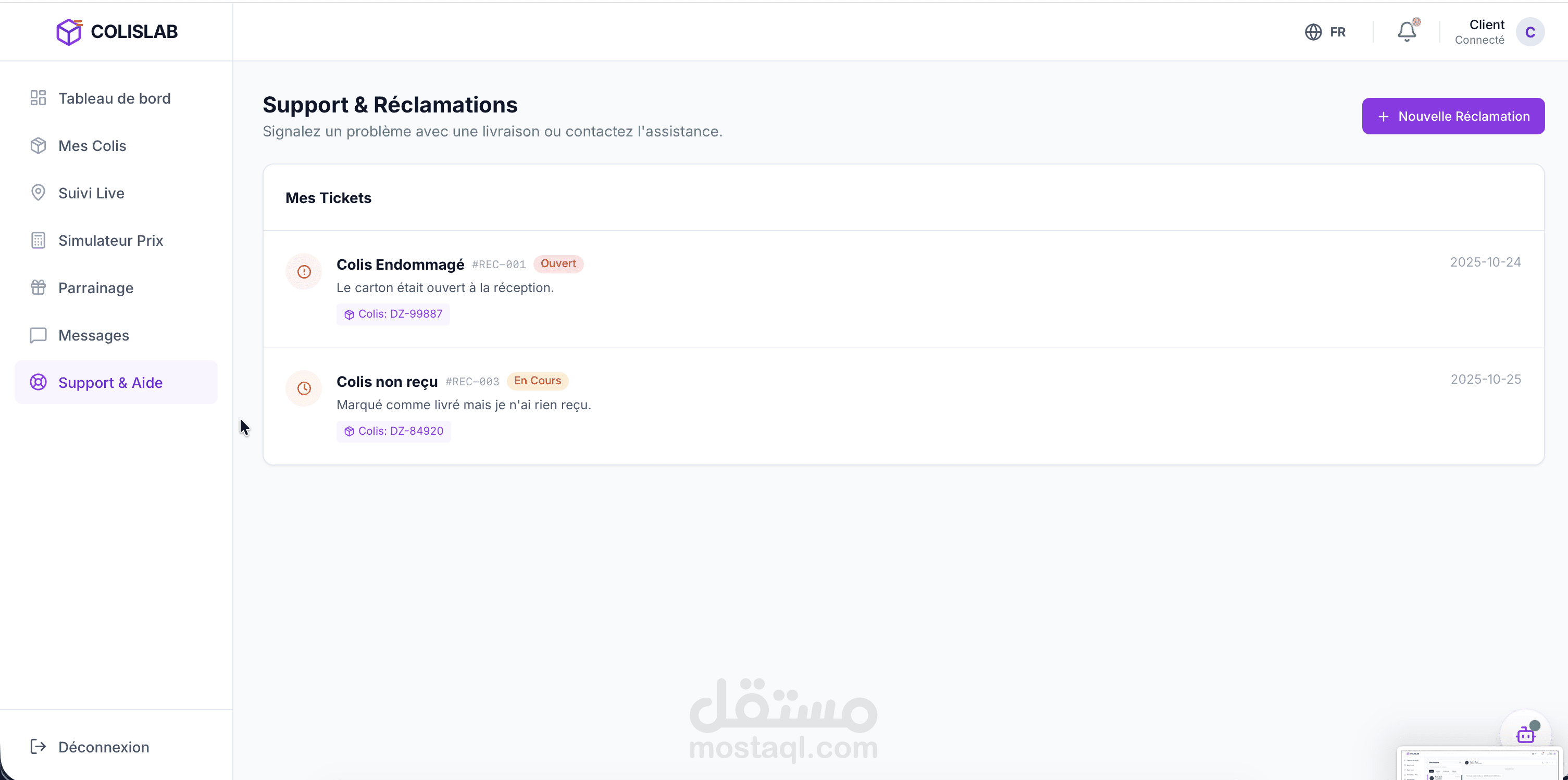
Task: Click the Déconnexion logout arrow icon
Action: click(x=38, y=747)
